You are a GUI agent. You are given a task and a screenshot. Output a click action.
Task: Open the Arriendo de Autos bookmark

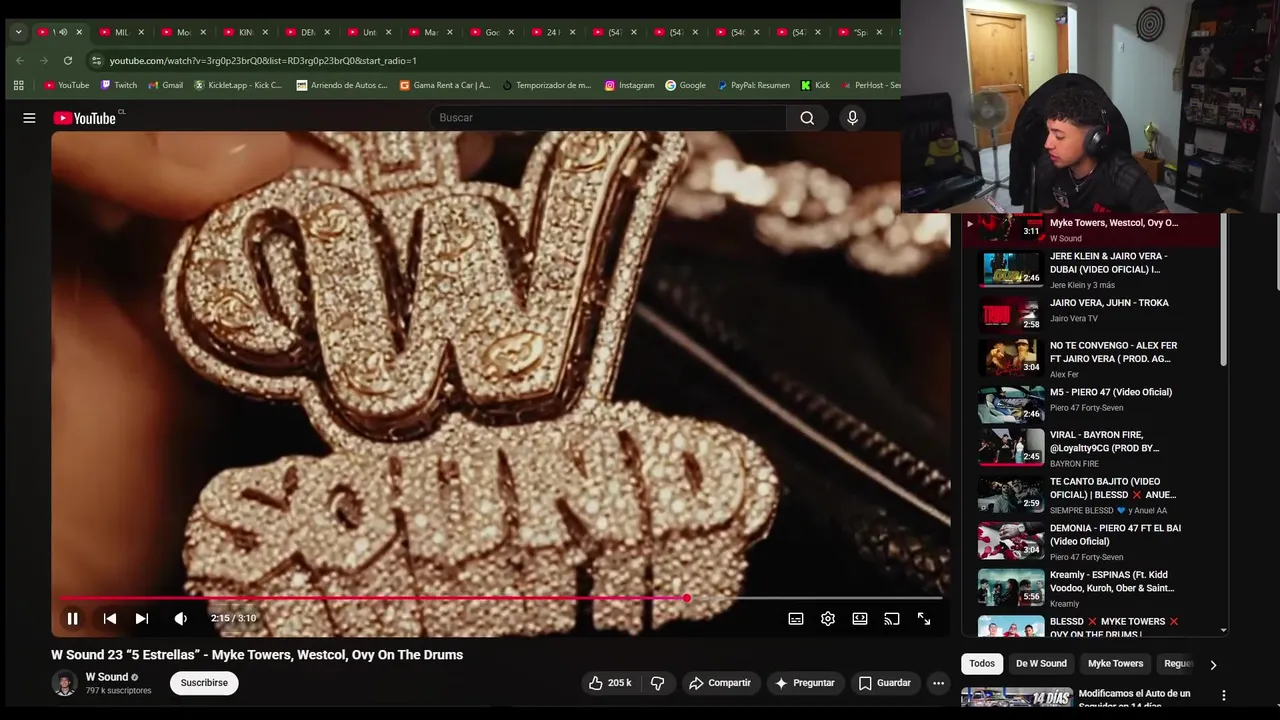click(342, 85)
